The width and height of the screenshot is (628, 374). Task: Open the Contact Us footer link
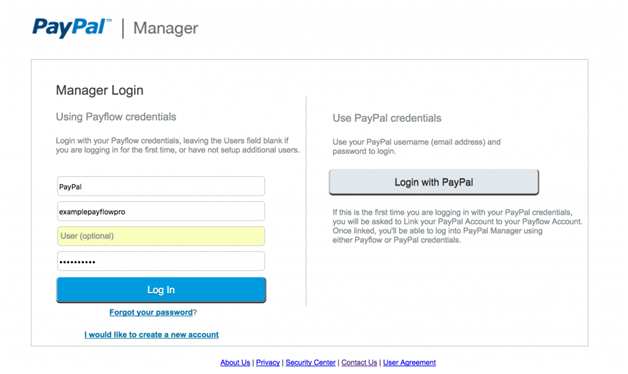359,362
